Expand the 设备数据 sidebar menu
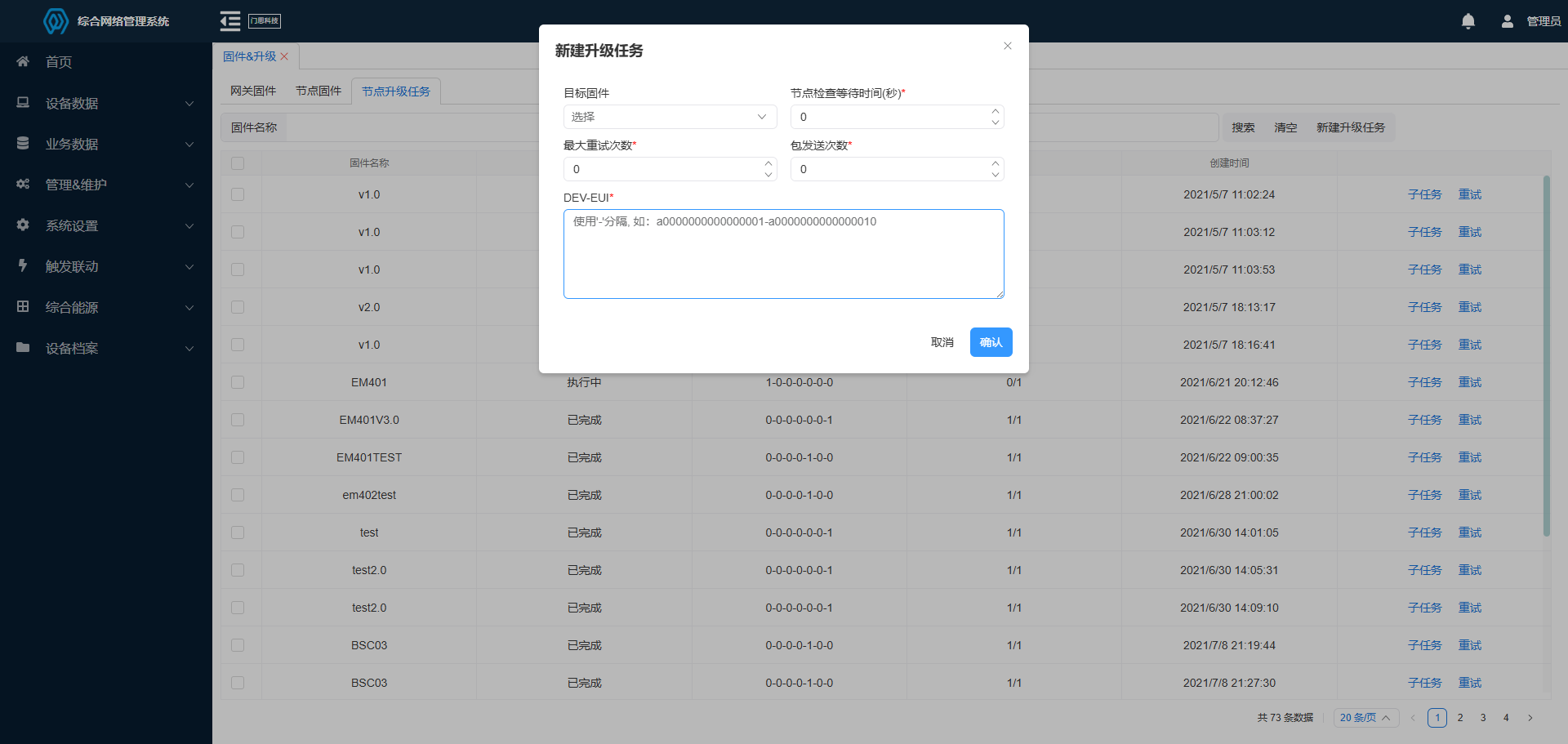This screenshot has height=744, width=1568. point(106,103)
